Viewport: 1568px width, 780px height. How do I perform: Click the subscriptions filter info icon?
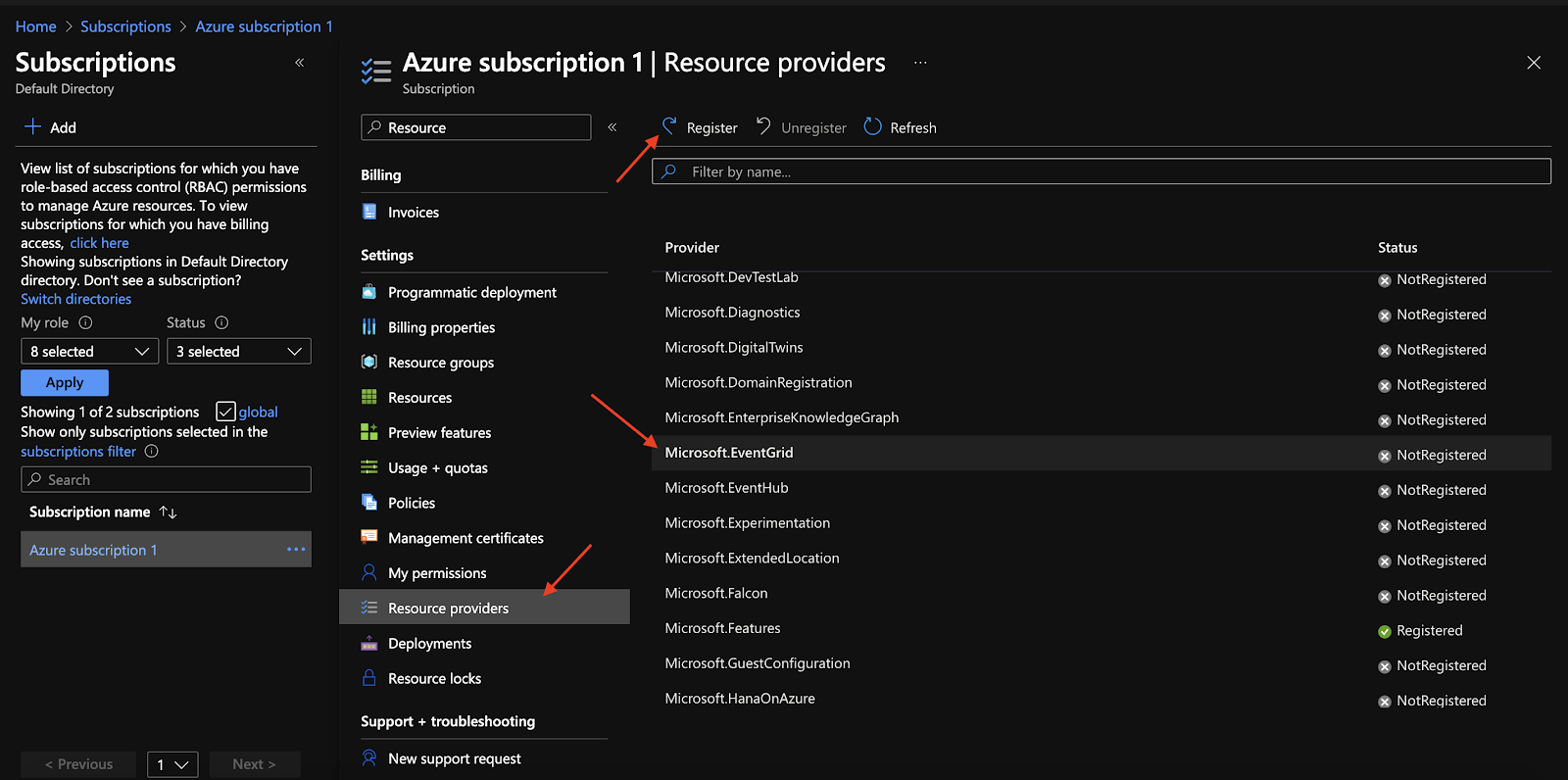point(151,452)
